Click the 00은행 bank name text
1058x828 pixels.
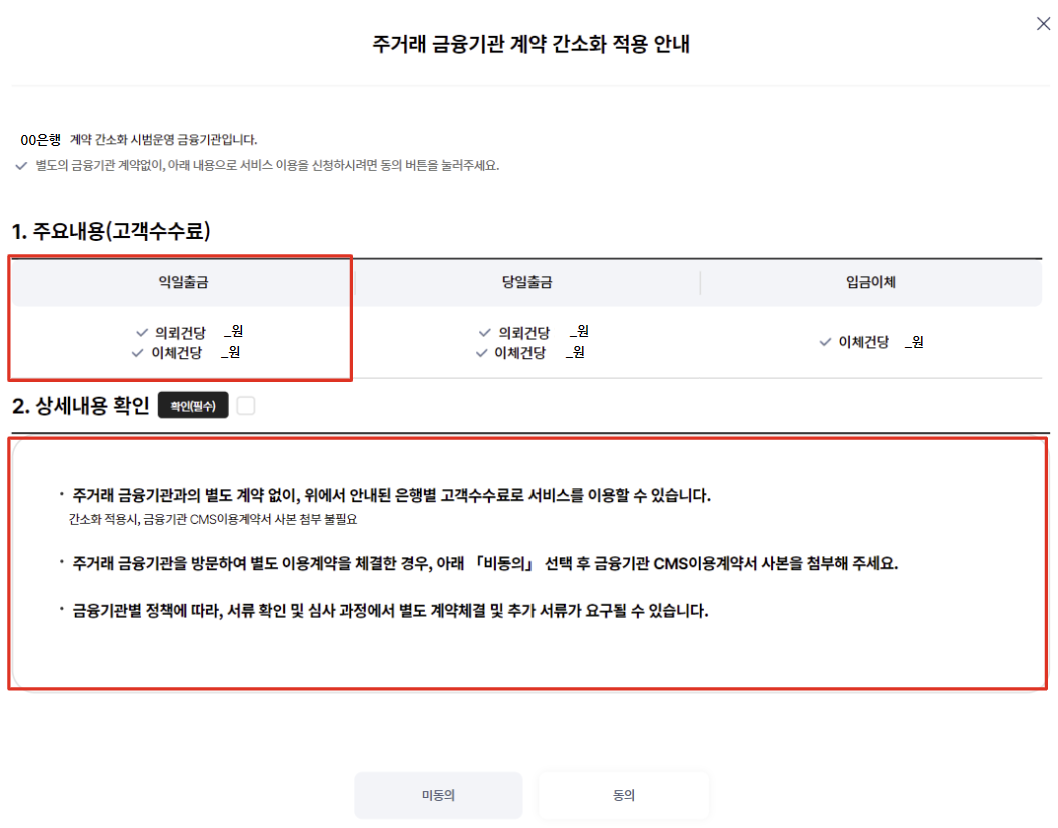(40, 140)
